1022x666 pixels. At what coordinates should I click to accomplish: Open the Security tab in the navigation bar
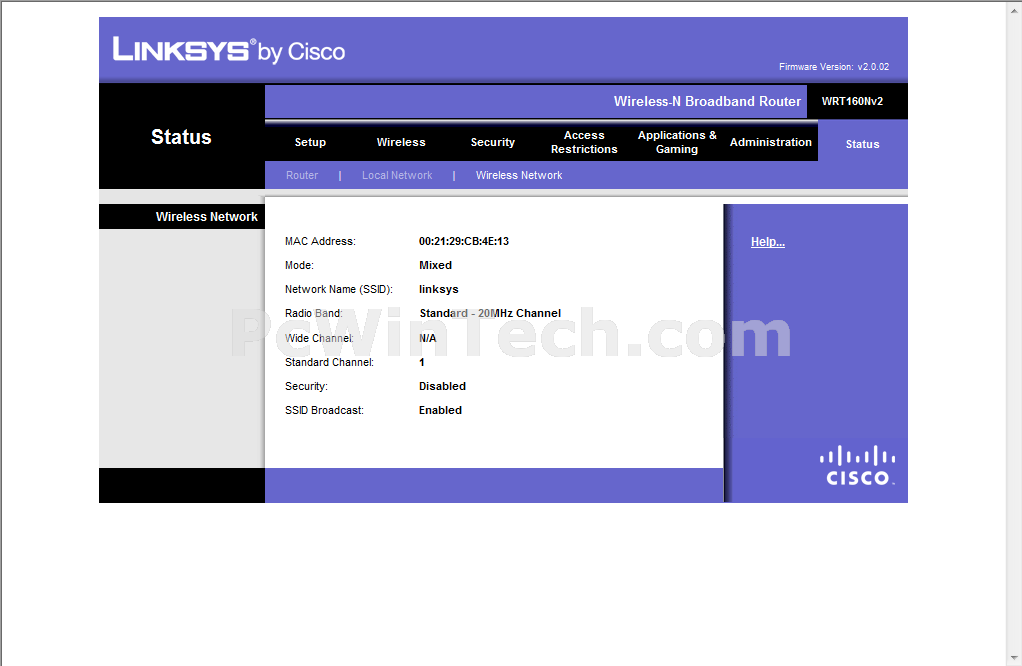tap(493, 142)
